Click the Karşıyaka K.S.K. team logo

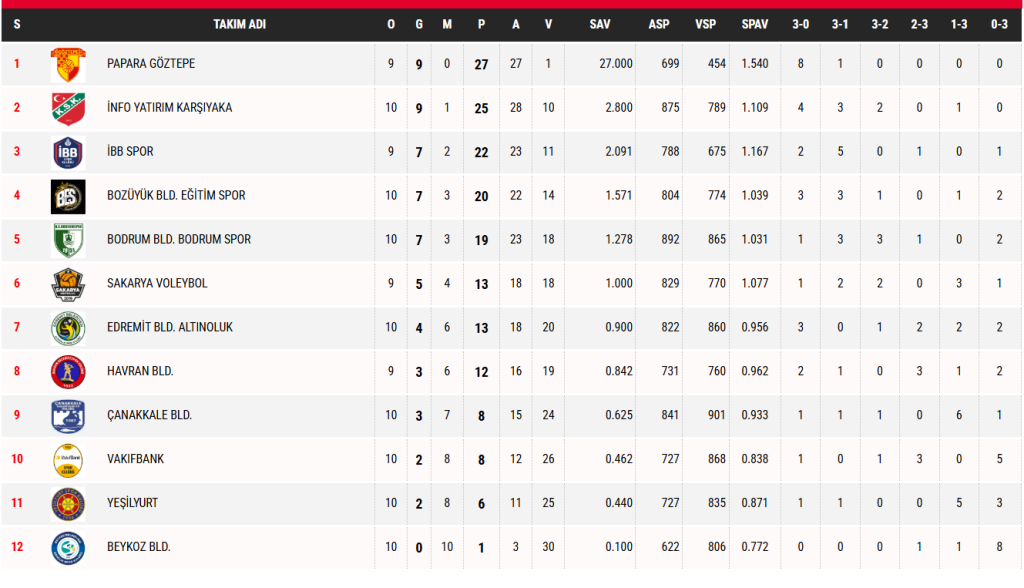68,108
